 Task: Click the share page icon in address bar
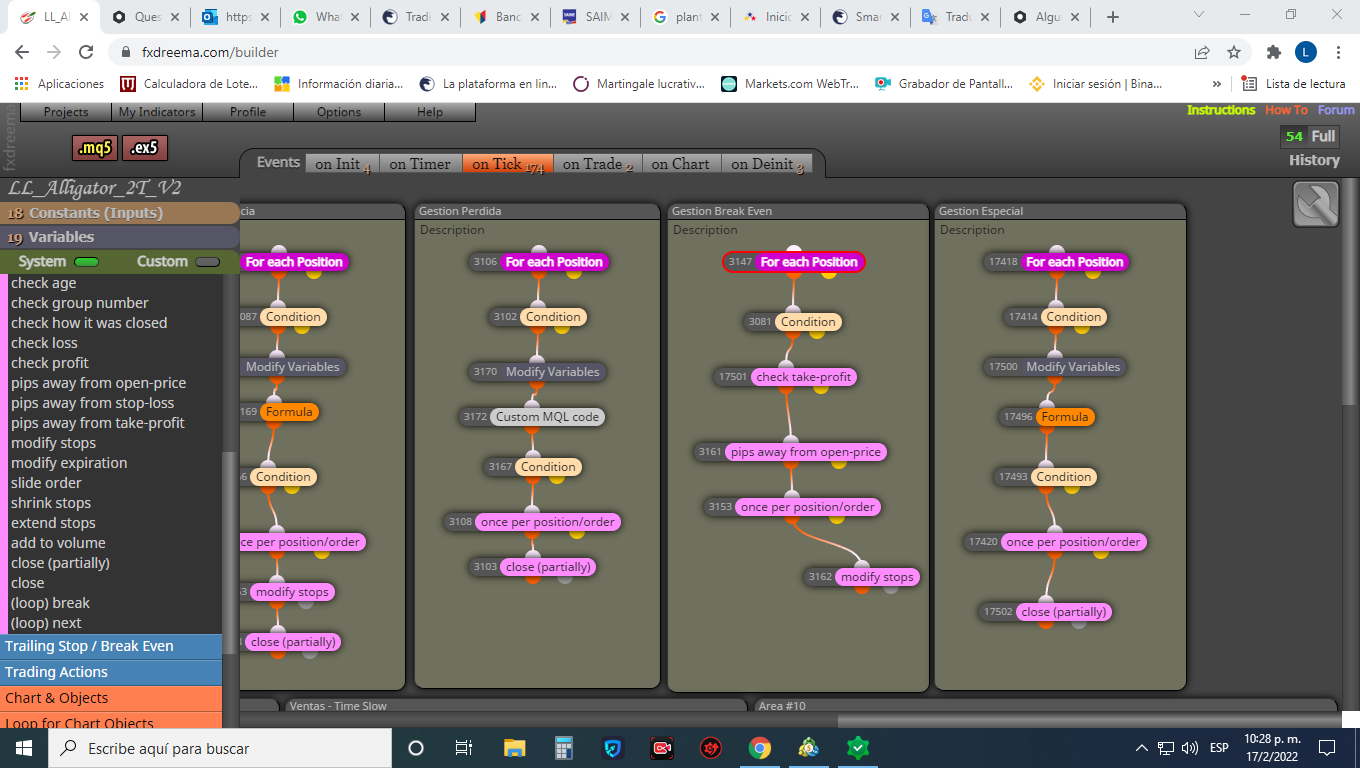[1202, 52]
